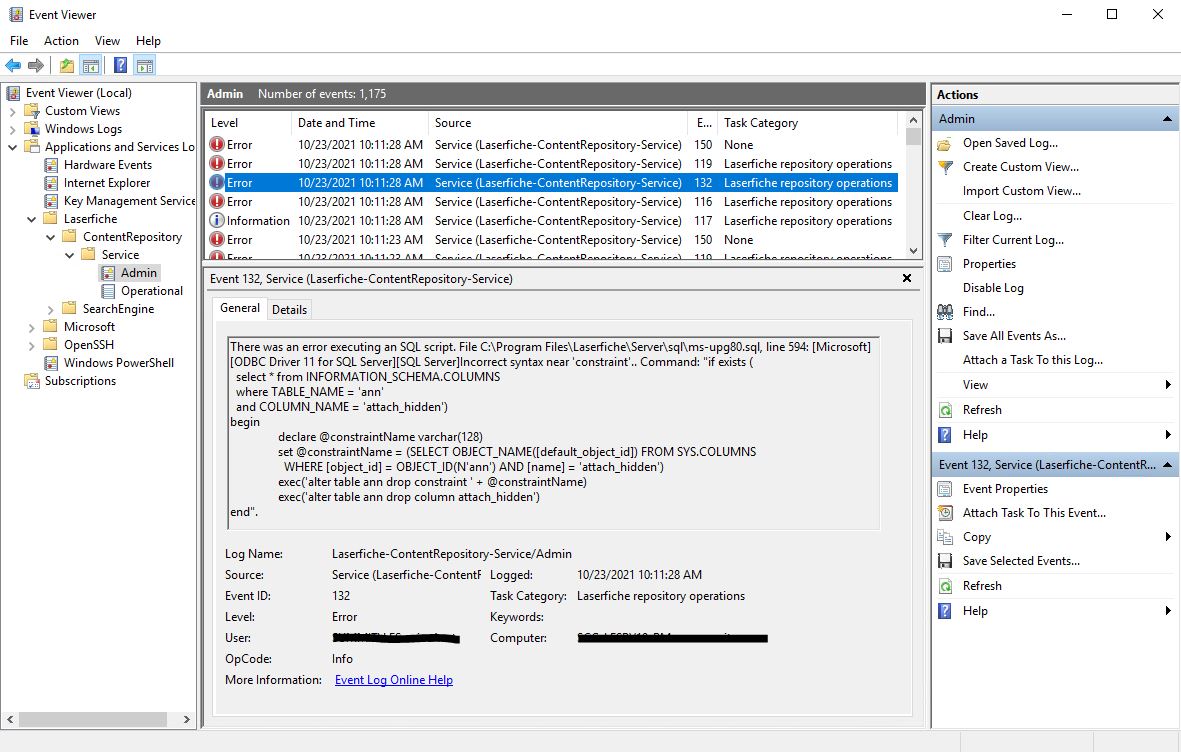Screen dimensions: 1181x752
Task: Switch to the Details tab
Action: click(289, 310)
